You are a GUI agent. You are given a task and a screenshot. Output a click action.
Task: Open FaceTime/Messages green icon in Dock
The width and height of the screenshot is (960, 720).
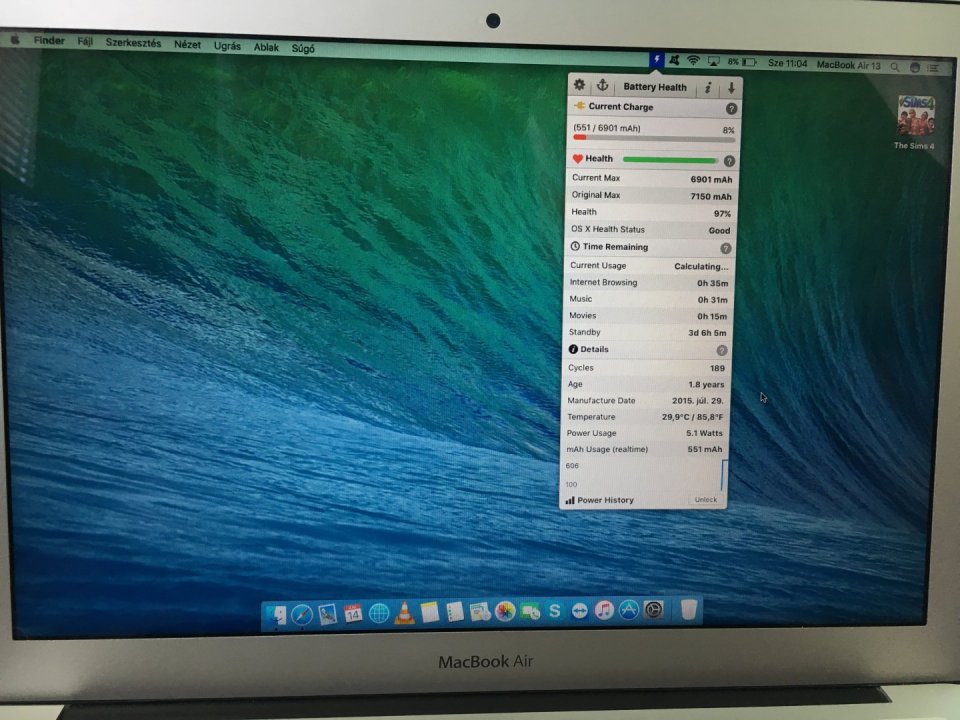coord(530,612)
